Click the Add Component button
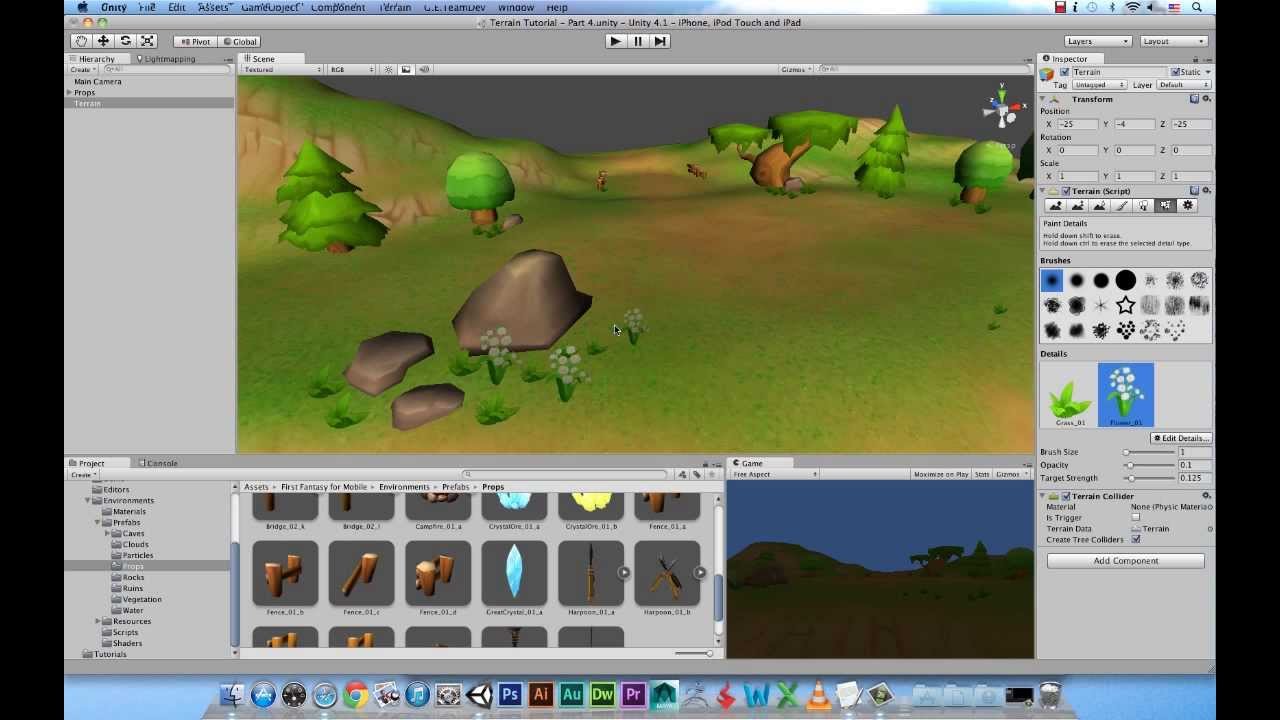Viewport: 1280px width, 720px height. tap(1125, 561)
